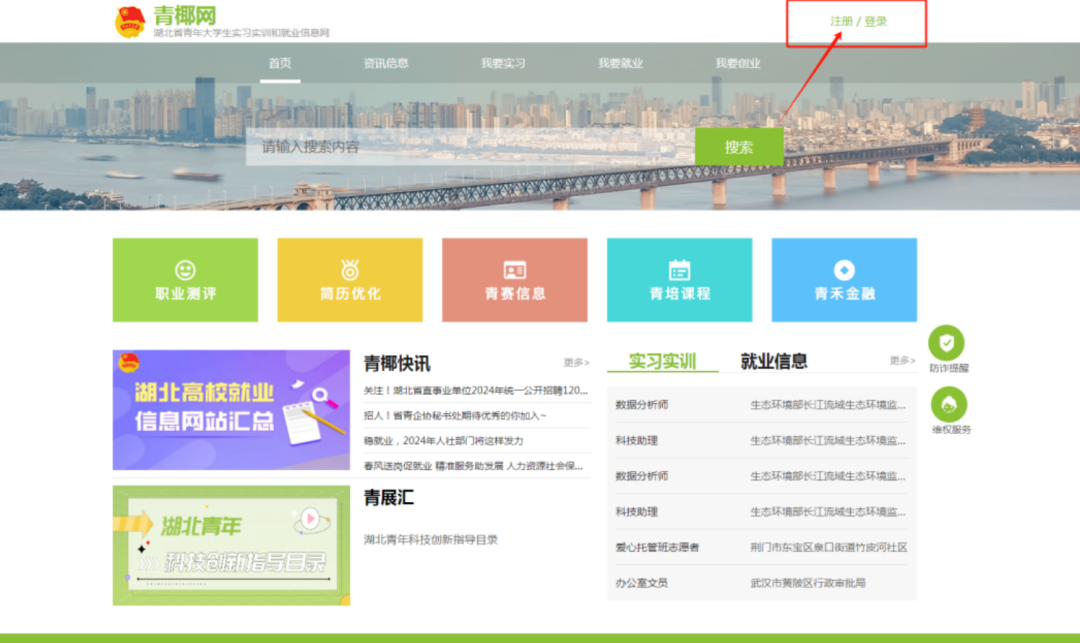Click 更多 next to 青椰快讯
Image resolution: width=1080 pixels, height=643 pixels.
point(577,362)
